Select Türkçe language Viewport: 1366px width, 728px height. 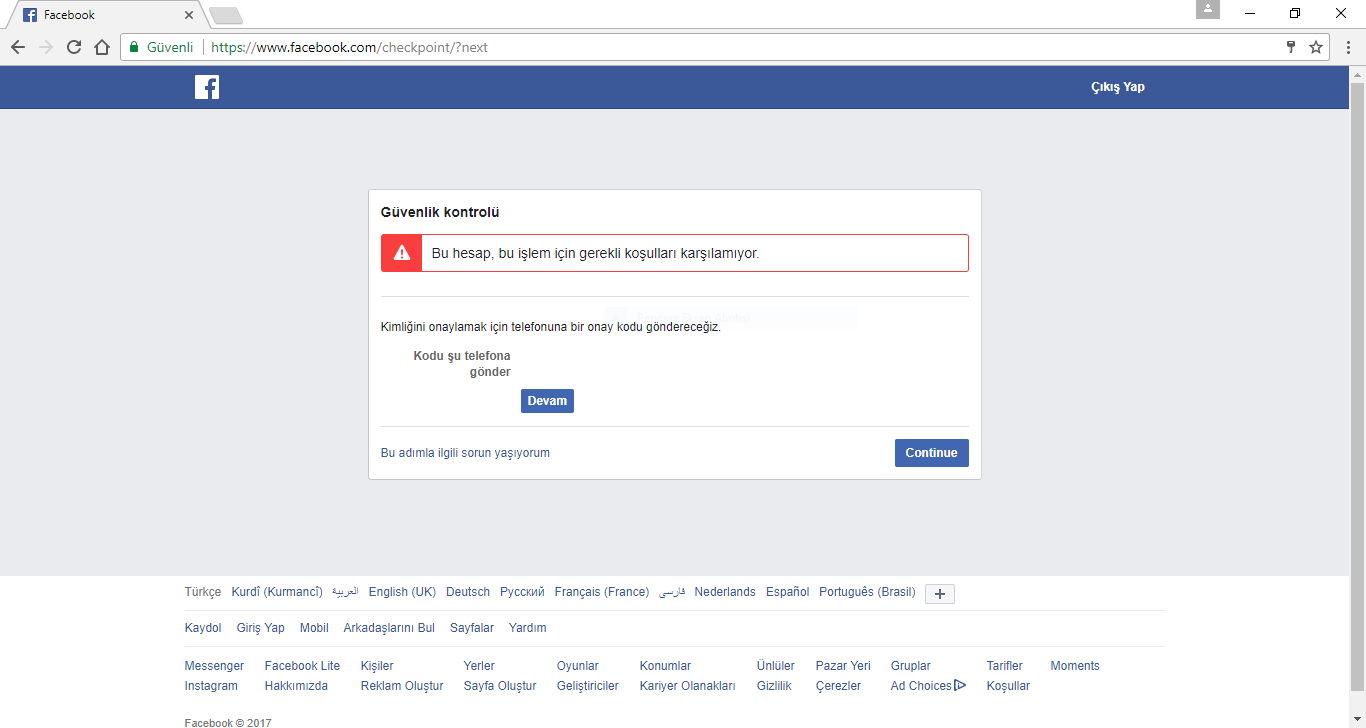203,592
